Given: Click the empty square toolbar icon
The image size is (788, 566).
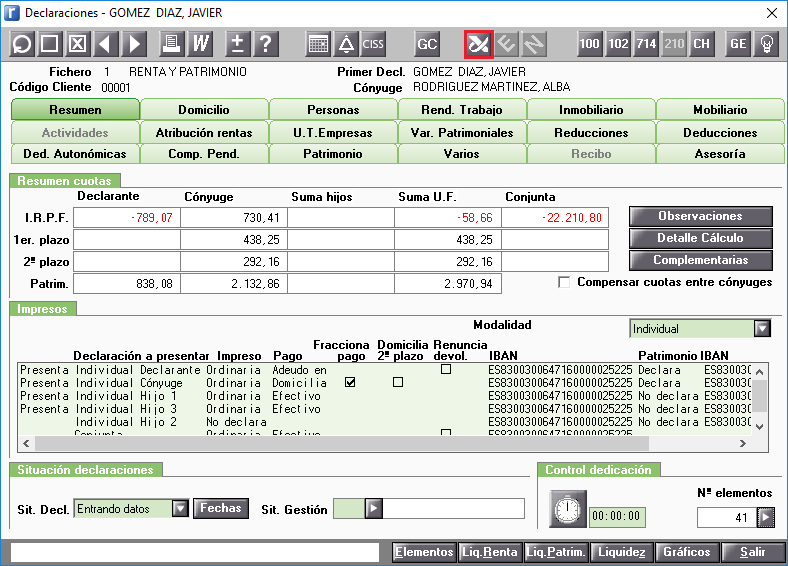Looking at the screenshot, I should (49, 44).
